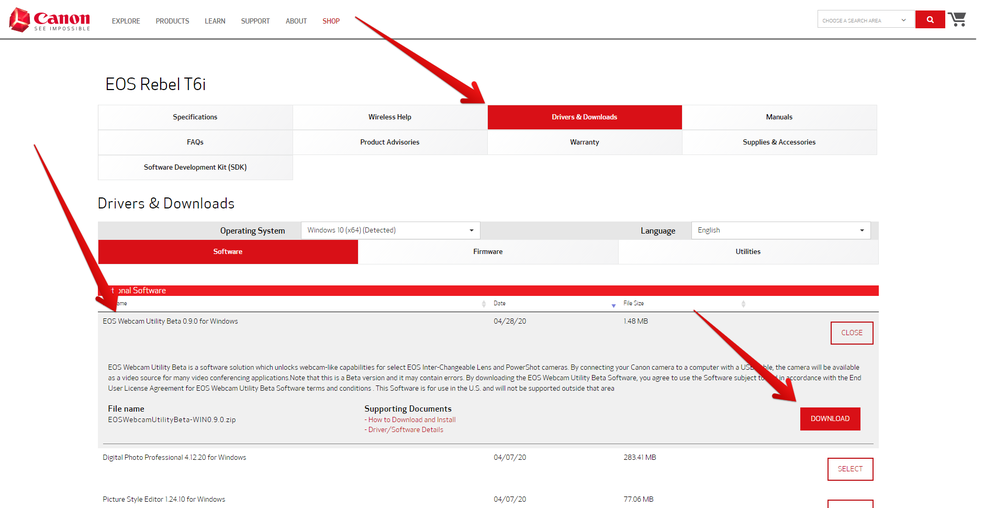
Task: Open the Warranty tab
Action: pos(585,143)
